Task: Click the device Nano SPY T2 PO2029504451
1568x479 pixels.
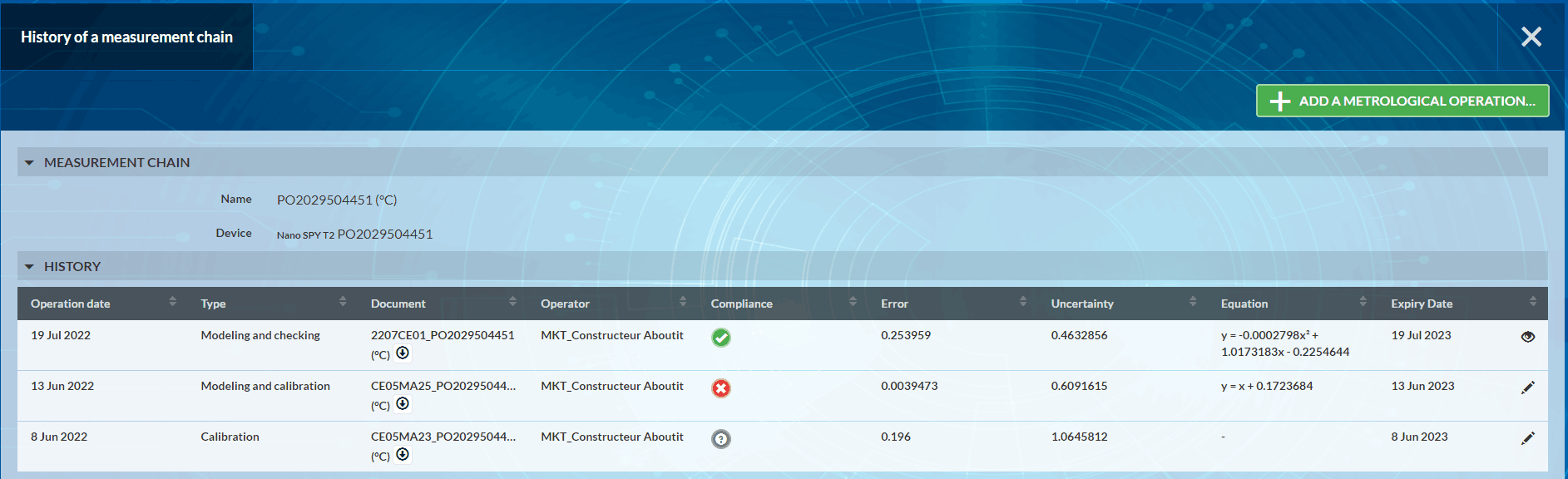Action: pyautogui.click(x=354, y=235)
